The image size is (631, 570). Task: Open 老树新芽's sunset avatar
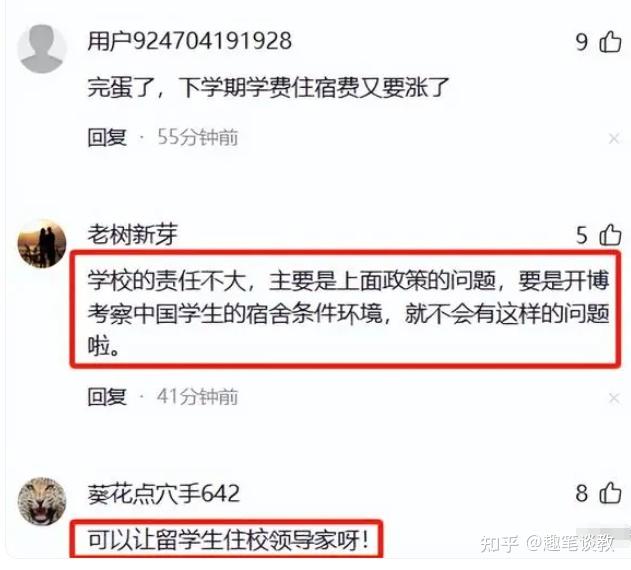(x=42, y=244)
